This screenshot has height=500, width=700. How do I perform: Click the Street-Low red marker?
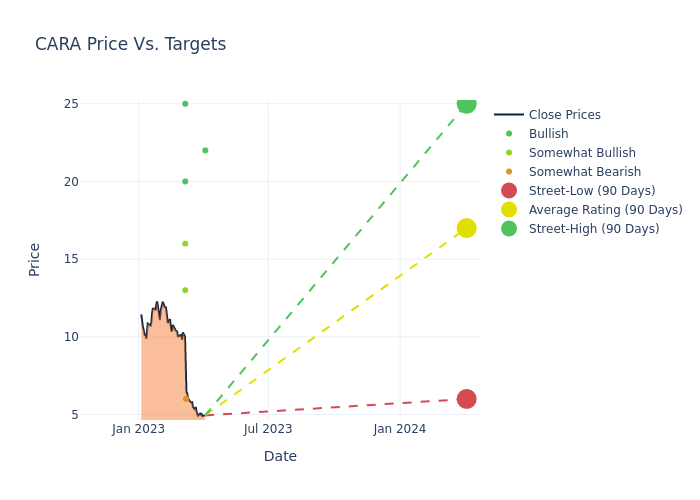[x=466, y=399]
